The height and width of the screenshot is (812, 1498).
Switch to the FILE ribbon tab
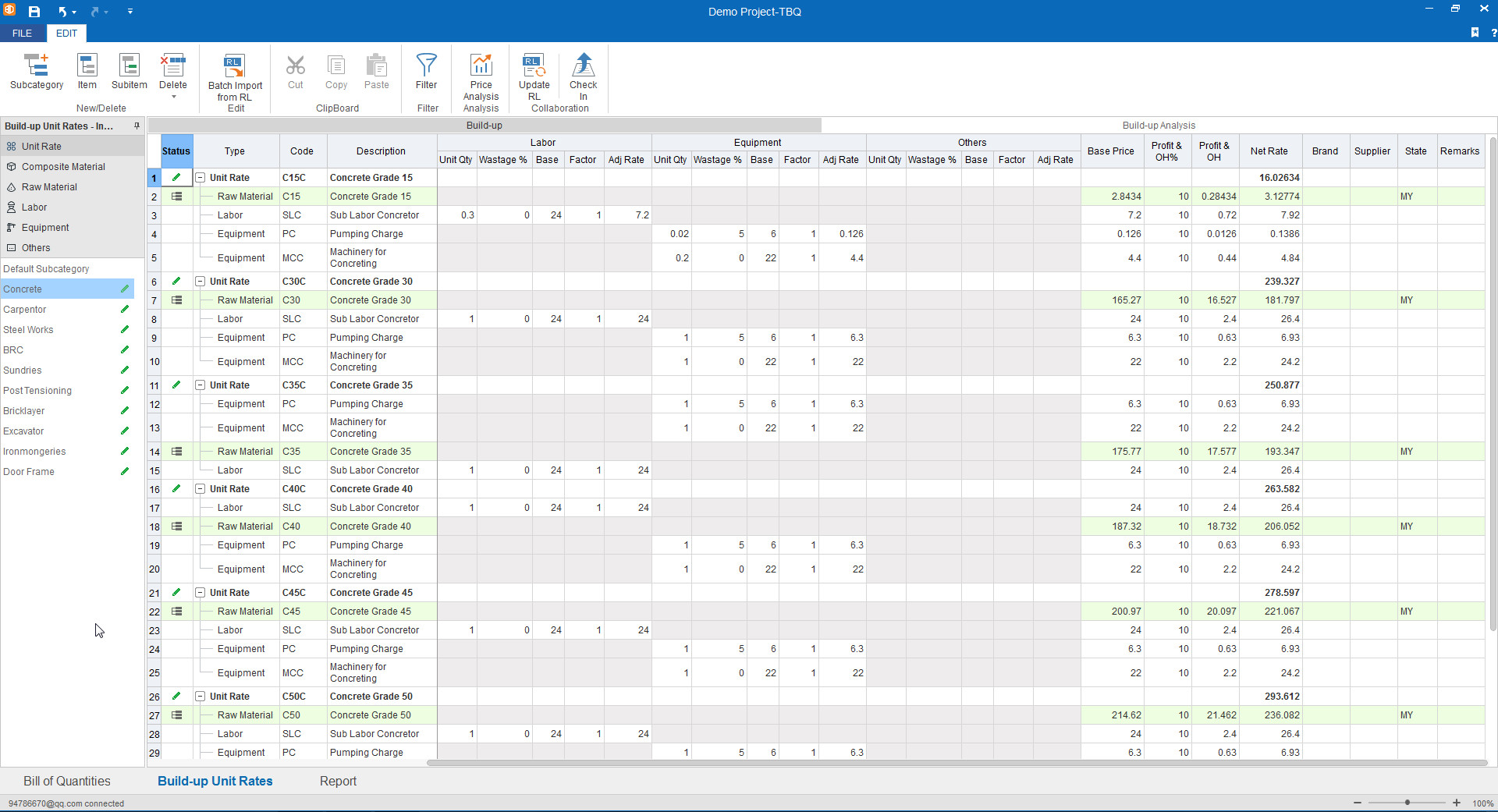click(22, 34)
